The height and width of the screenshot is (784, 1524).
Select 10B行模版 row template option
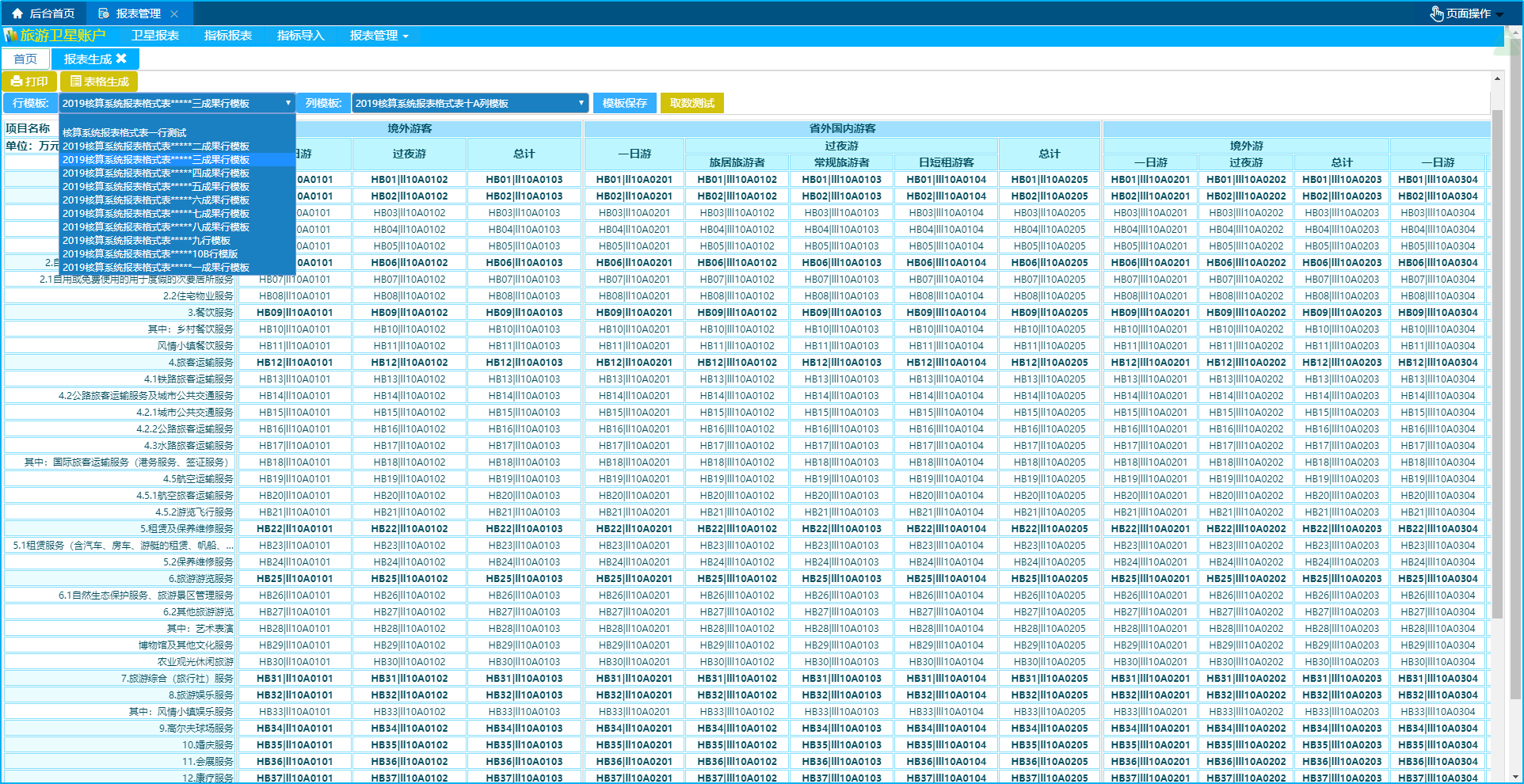click(150, 254)
